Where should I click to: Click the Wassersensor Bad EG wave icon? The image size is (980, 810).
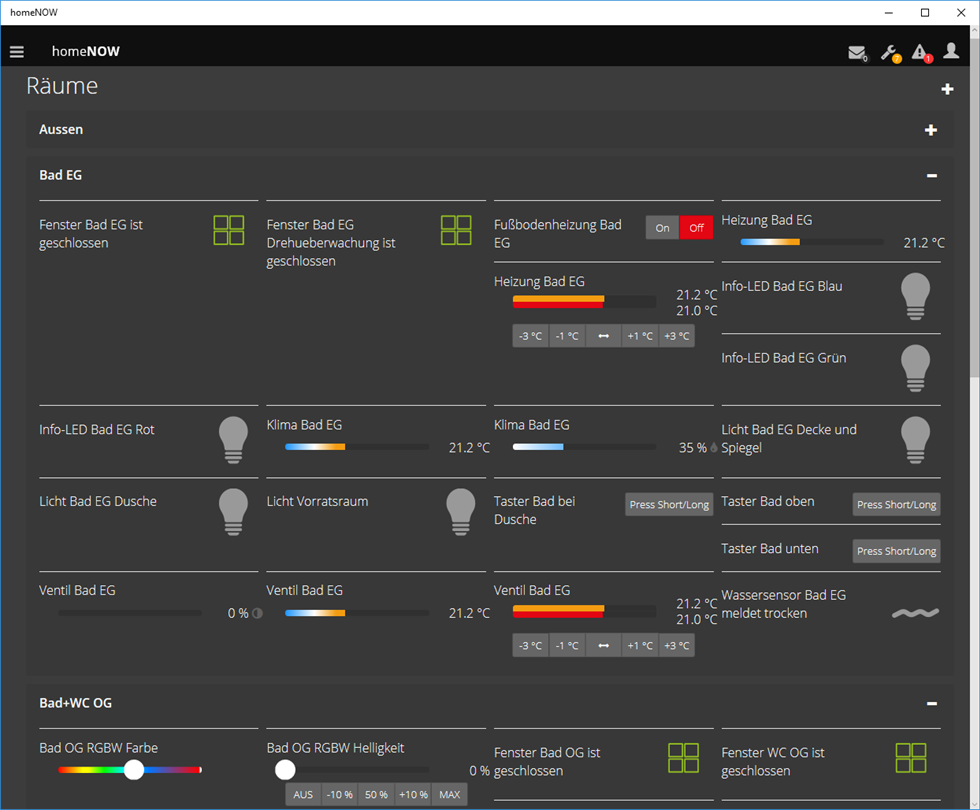916,613
